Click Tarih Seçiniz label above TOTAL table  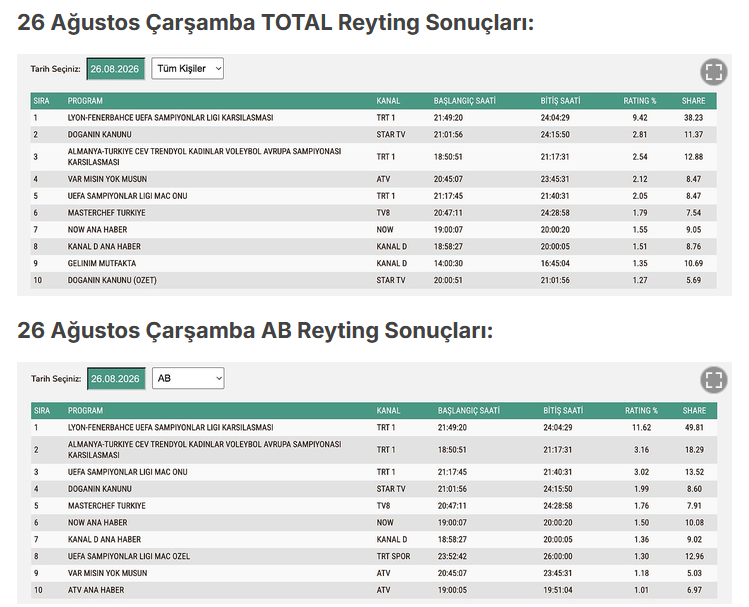click(x=55, y=69)
